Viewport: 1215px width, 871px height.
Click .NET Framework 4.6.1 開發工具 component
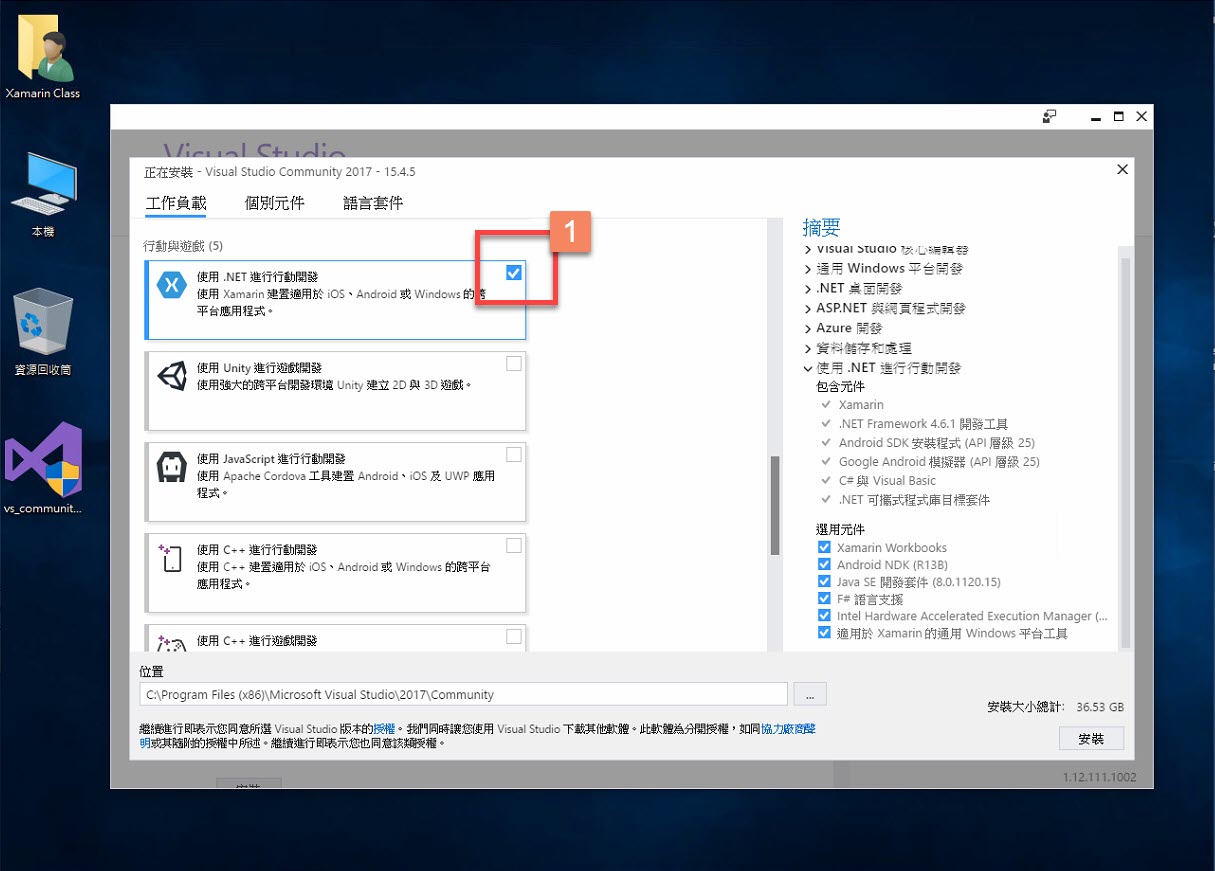coord(923,424)
